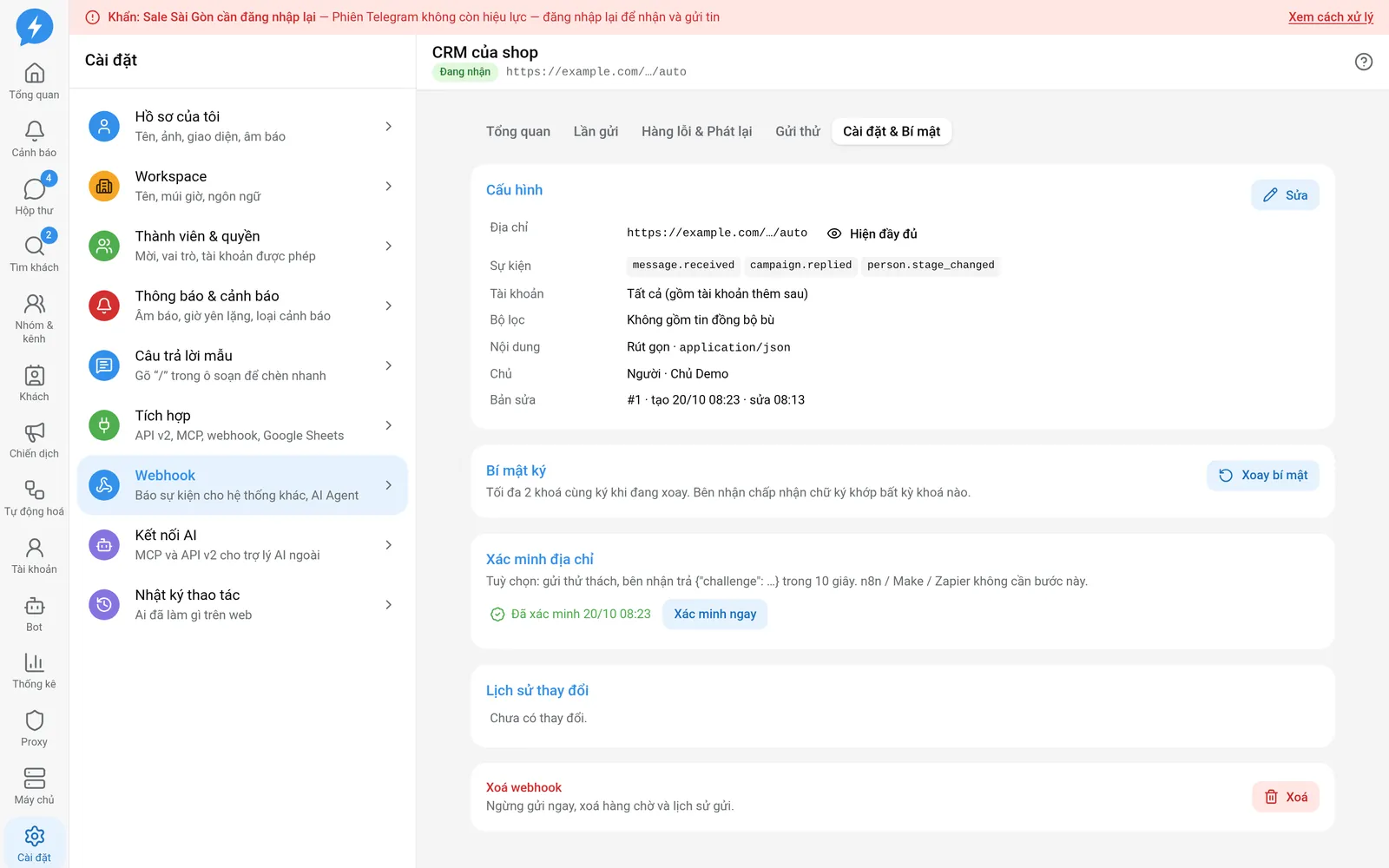Expand the Tích hợp settings row
This screenshot has width=1389, height=868.
(242, 425)
